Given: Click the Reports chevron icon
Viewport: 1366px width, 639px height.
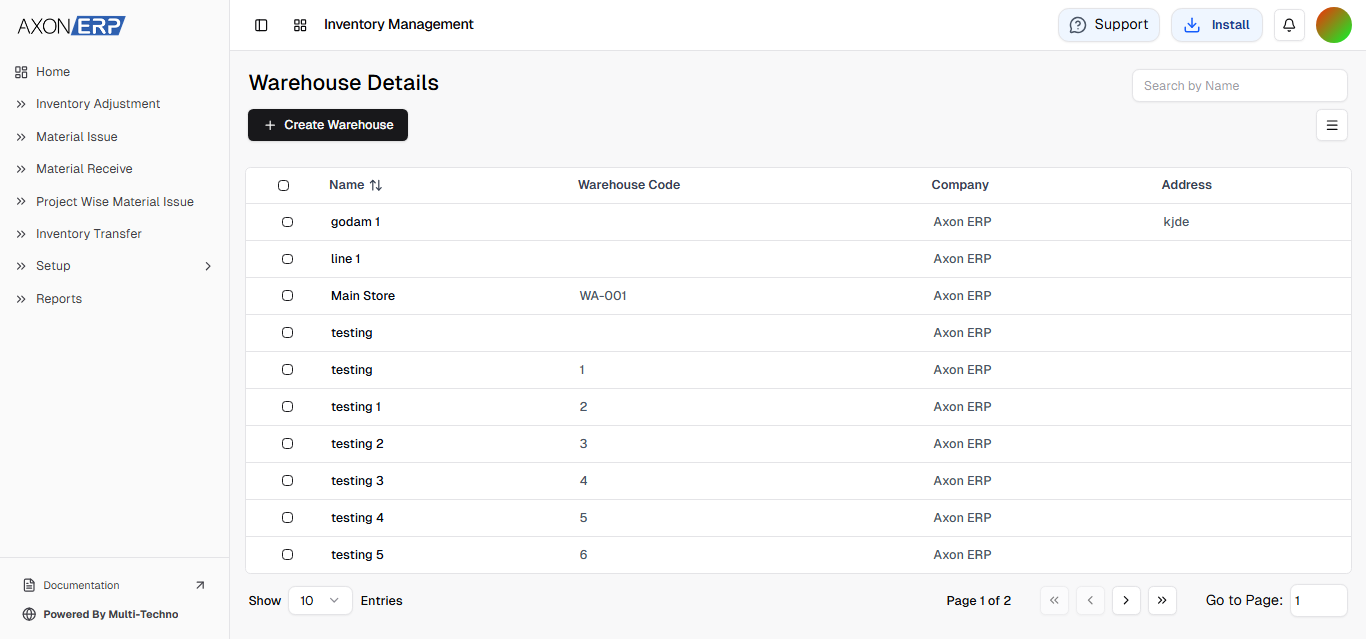Looking at the screenshot, I should (x=21, y=299).
